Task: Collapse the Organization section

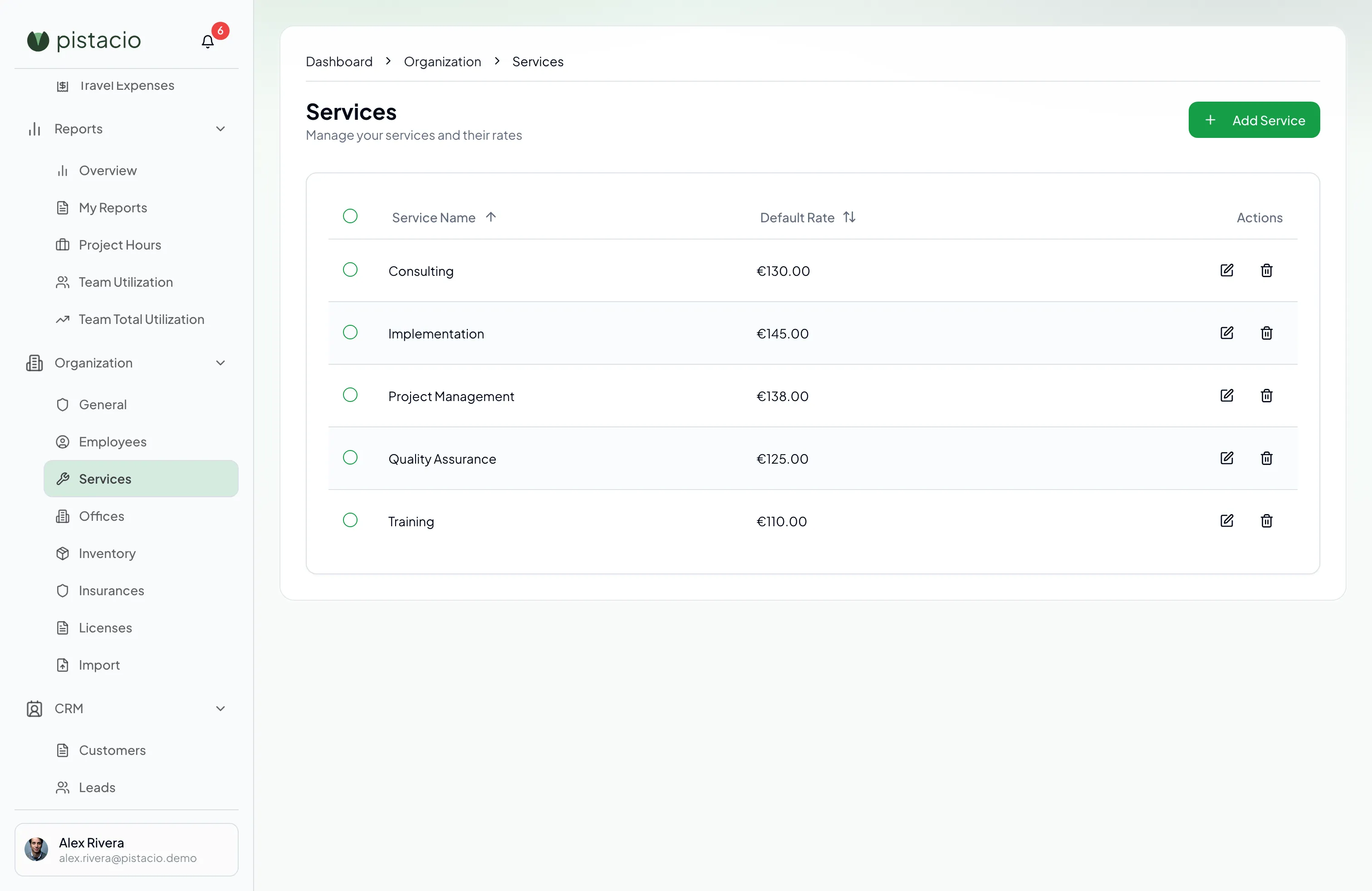Action: pyautogui.click(x=220, y=363)
